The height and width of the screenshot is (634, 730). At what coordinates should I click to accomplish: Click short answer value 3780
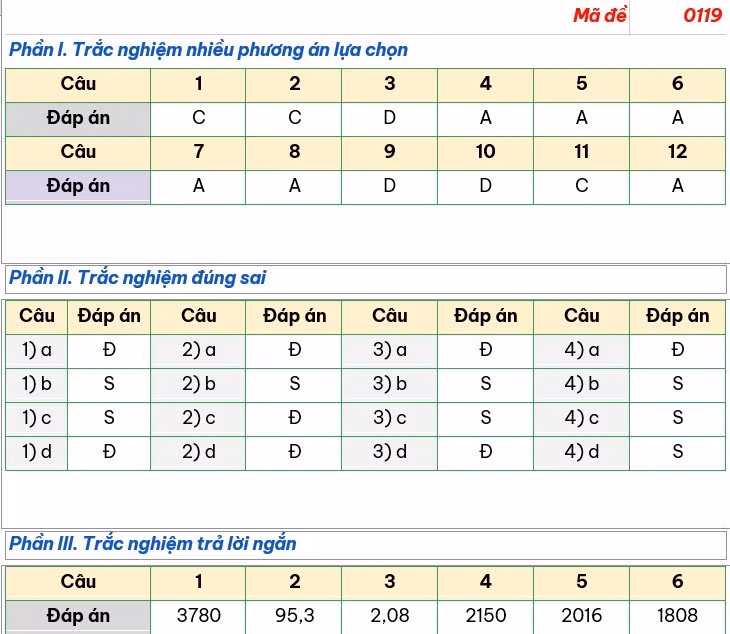(198, 616)
